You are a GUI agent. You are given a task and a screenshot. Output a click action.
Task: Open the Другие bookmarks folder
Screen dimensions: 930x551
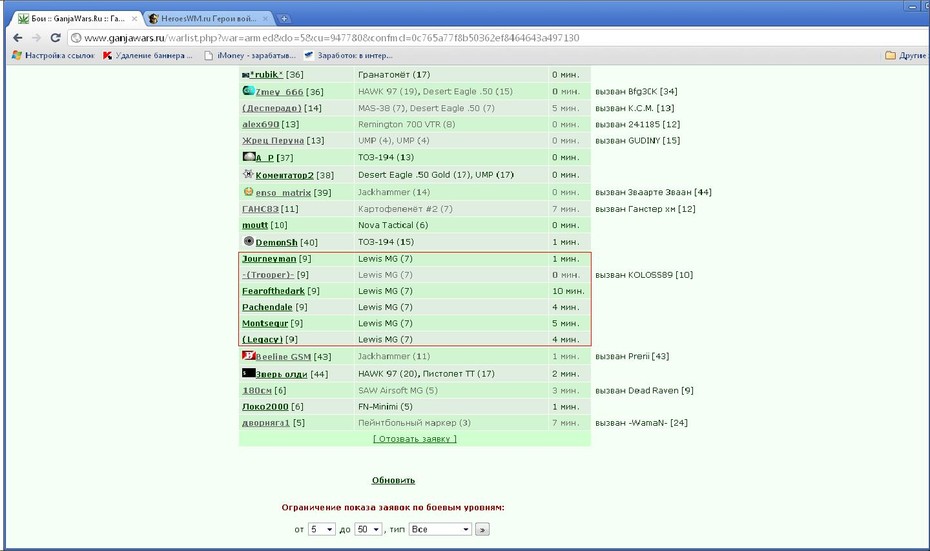pos(906,55)
